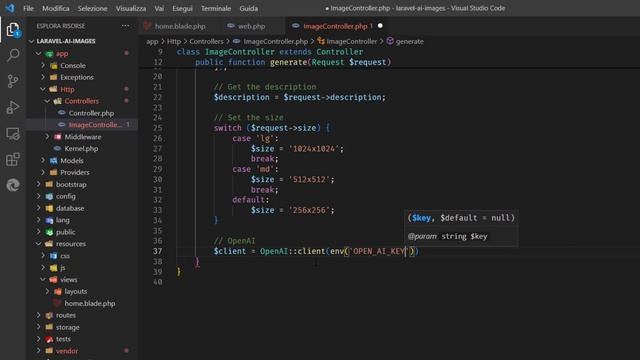
Task: Click the Http breadcrumb segment
Action: (173, 41)
